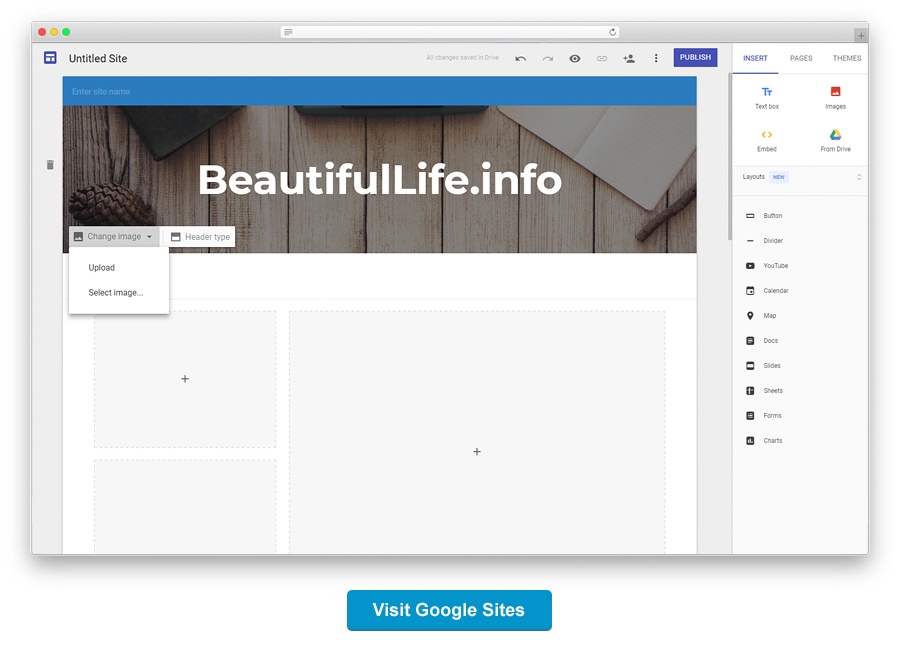The image size is (900, 652).
Task: Delete the header with trash icon
Action: tap(50, 165)
